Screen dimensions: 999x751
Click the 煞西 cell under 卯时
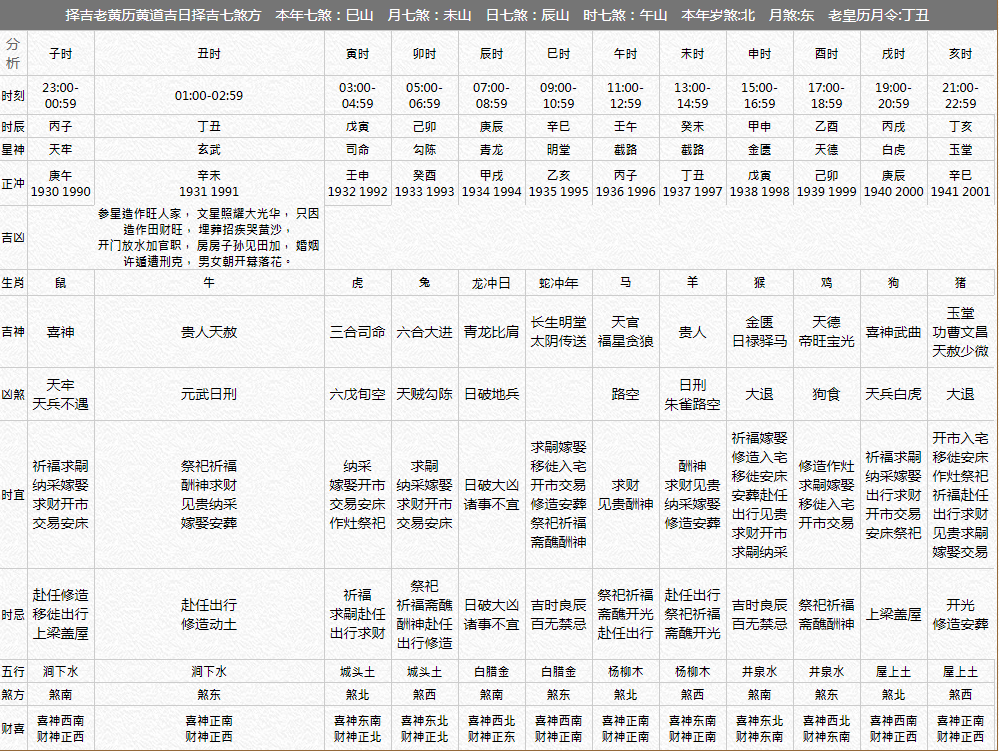[x=424, y=695]
